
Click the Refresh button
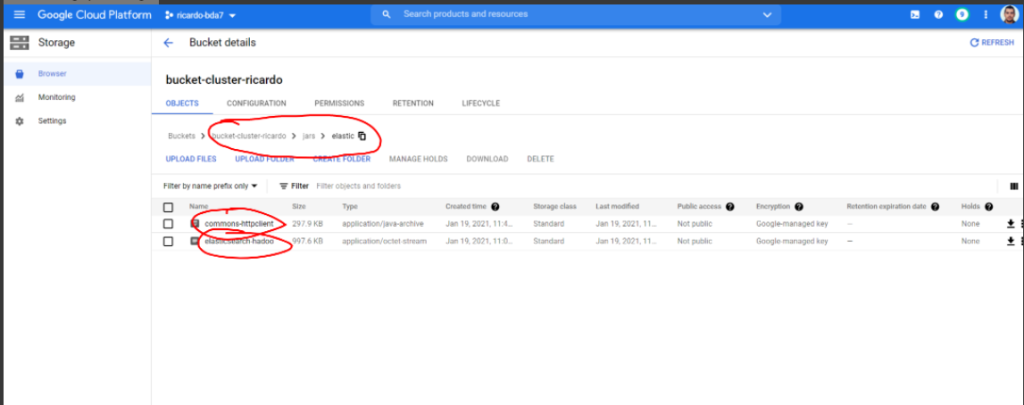point(992,42)
